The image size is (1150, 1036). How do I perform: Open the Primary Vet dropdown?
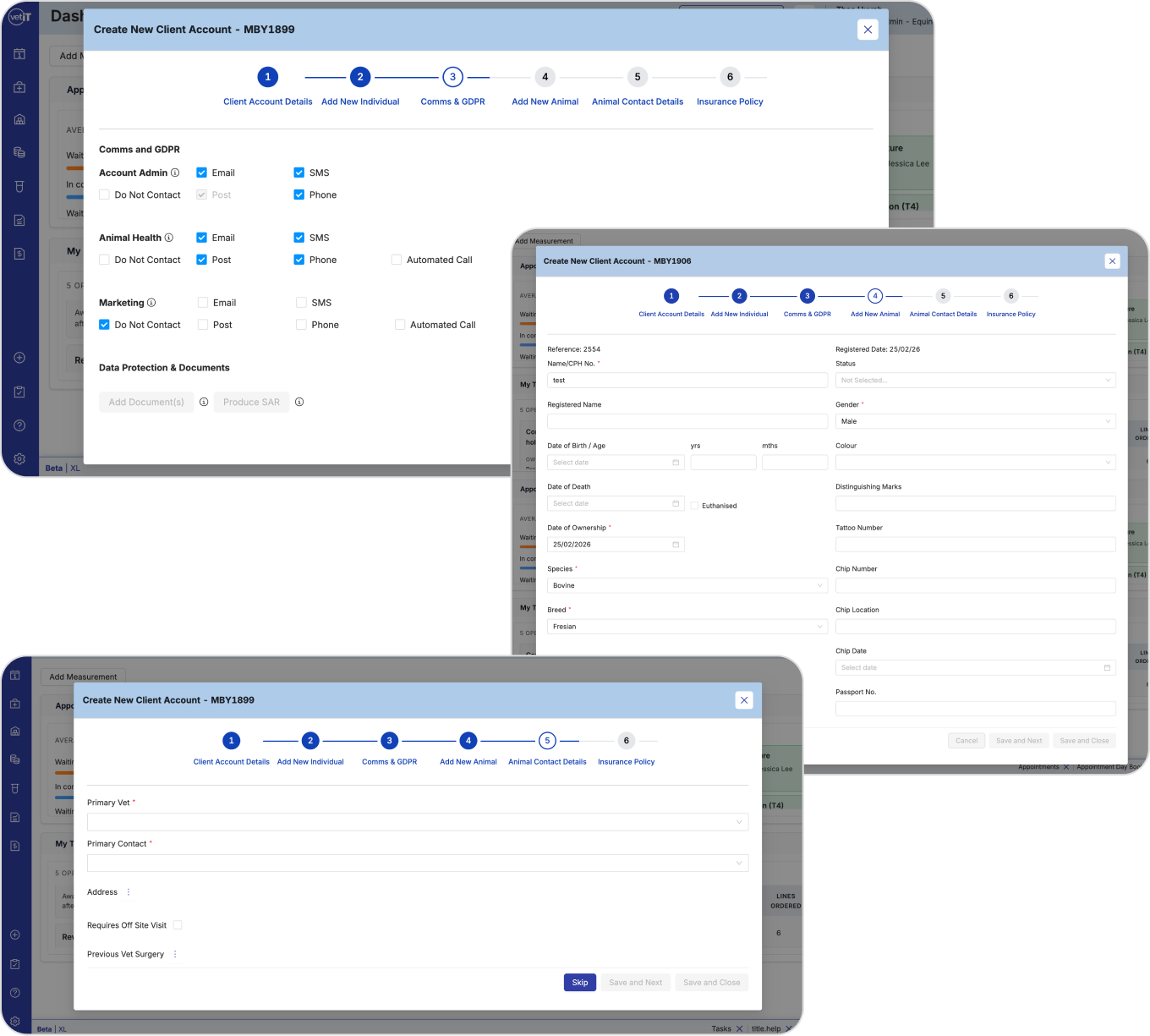click(418, 822)
